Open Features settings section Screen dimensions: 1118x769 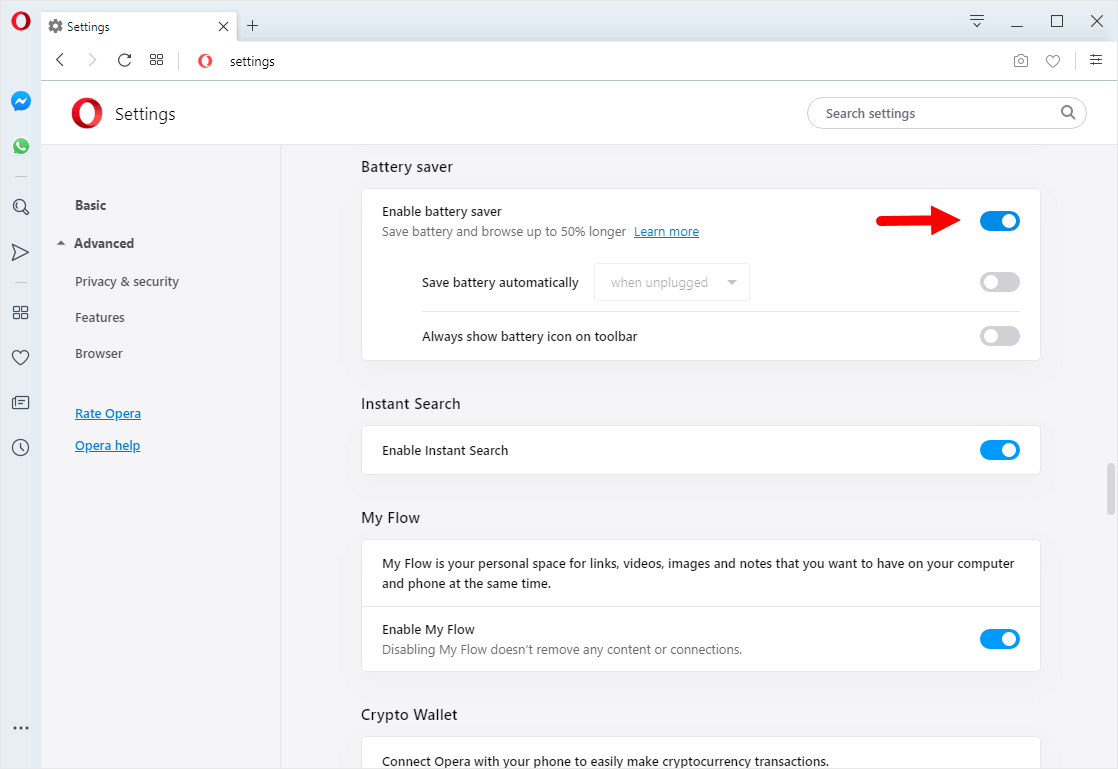[100, 318]
